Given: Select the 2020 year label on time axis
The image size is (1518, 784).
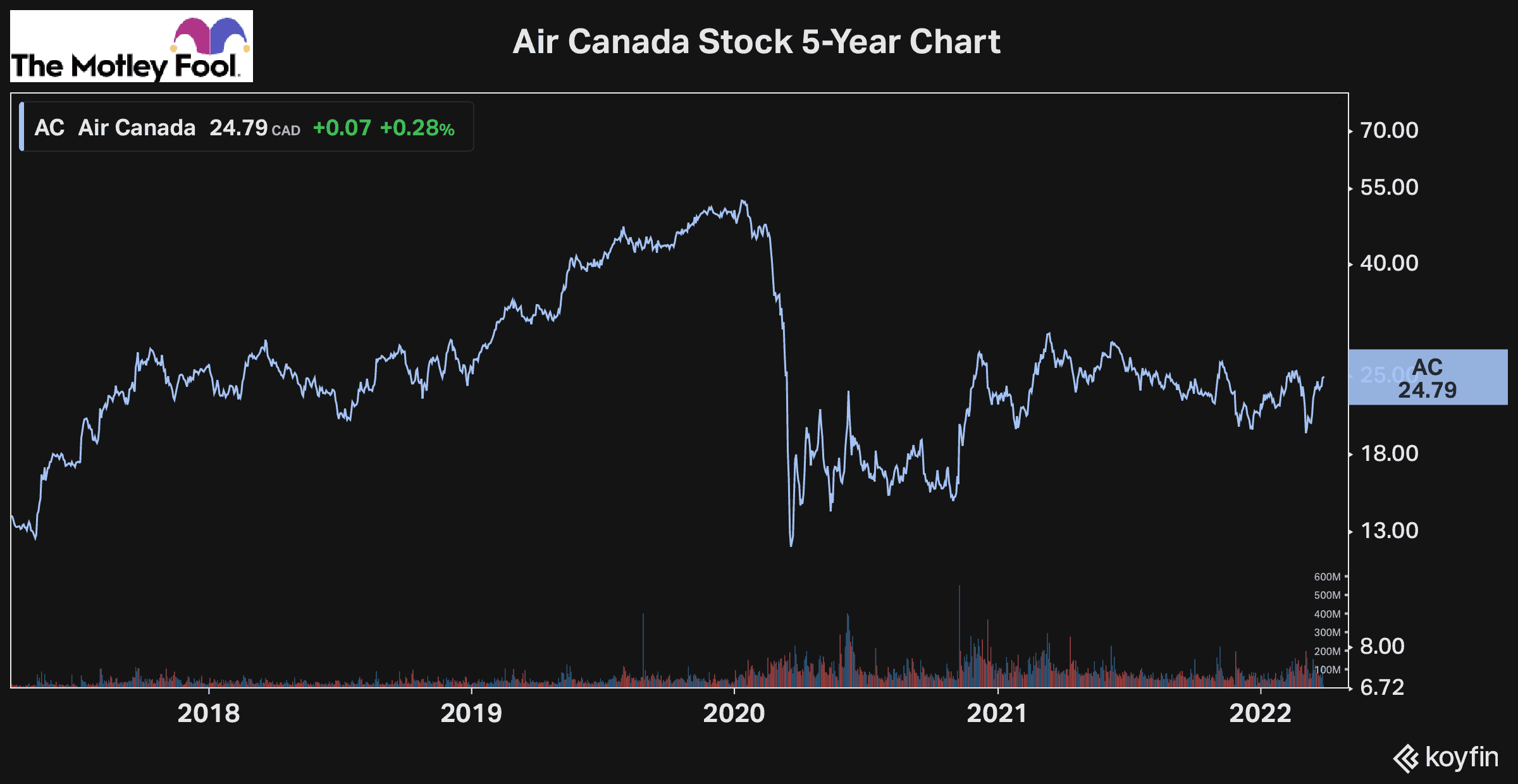Looking at the screenshot, I should 734,714.
